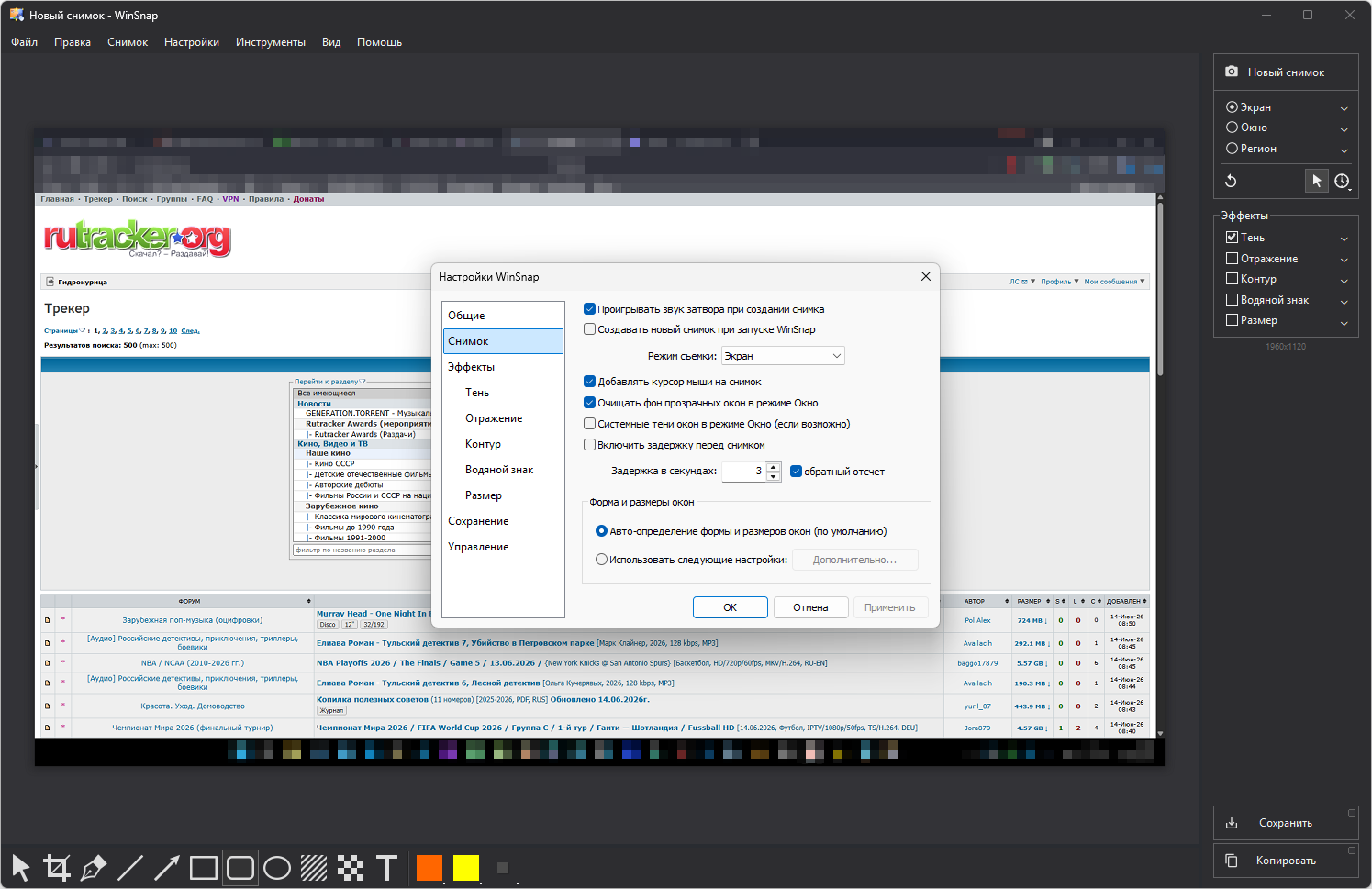Toggle the 'обратный отсчет' checkbox
Screen dimensions: 1372x889
(797, 472)
